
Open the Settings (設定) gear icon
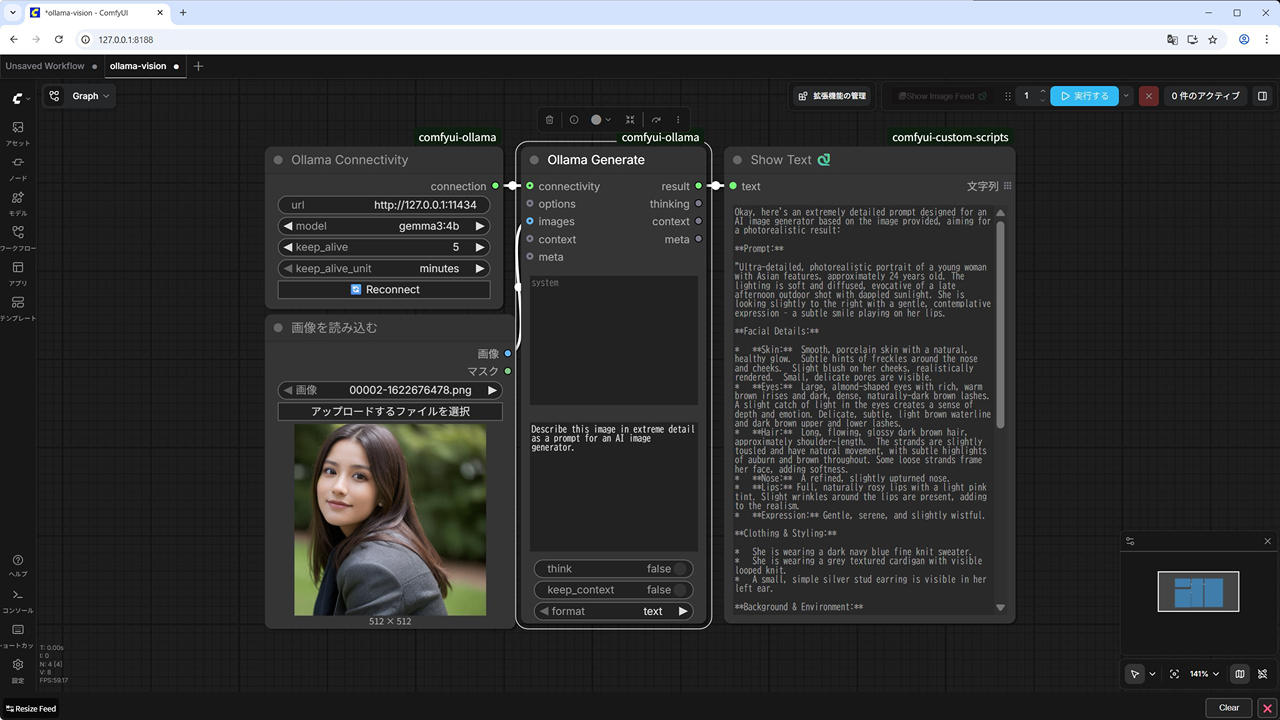18,669
